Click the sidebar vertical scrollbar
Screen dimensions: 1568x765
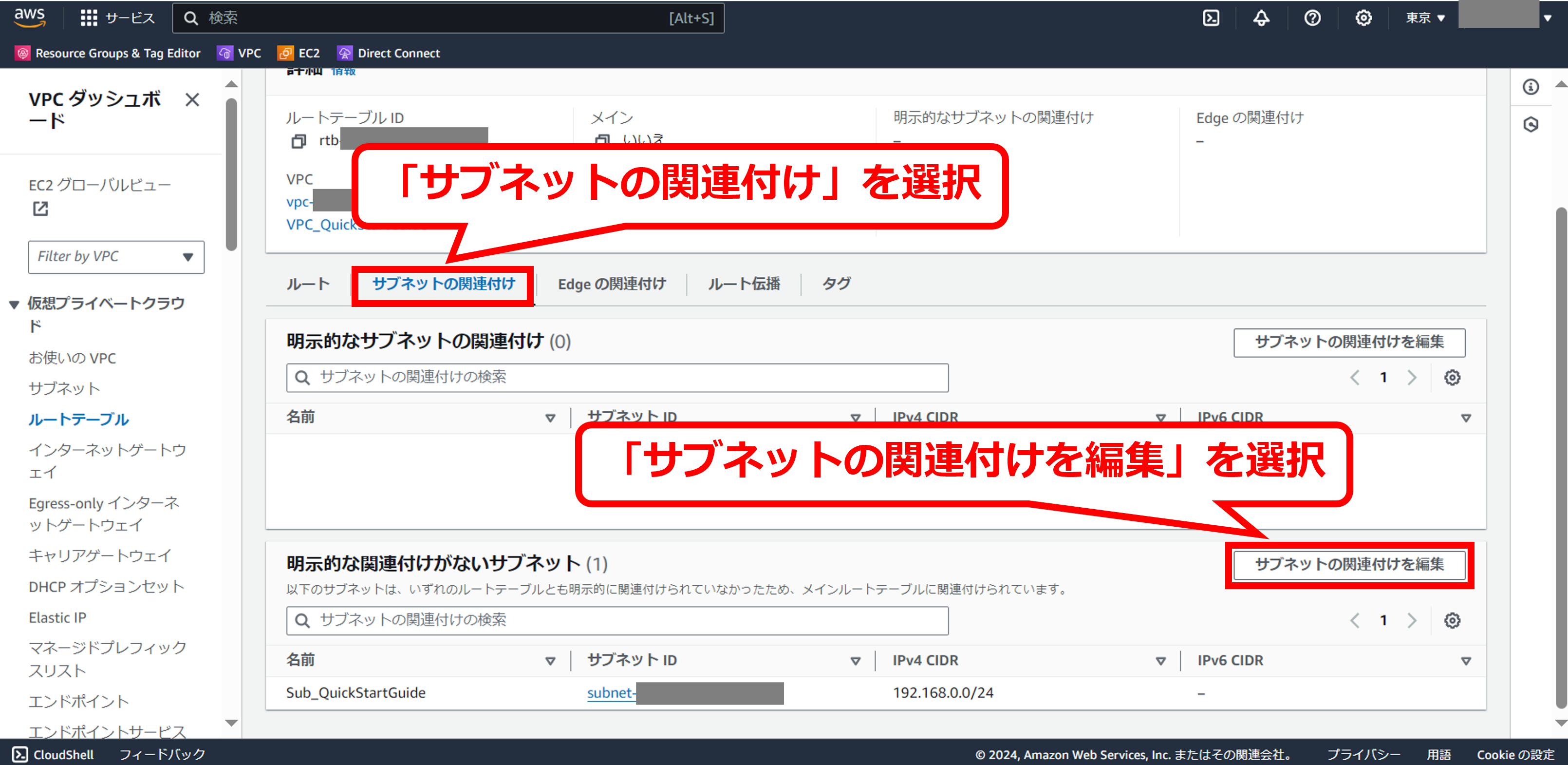(x=231, y=174)
